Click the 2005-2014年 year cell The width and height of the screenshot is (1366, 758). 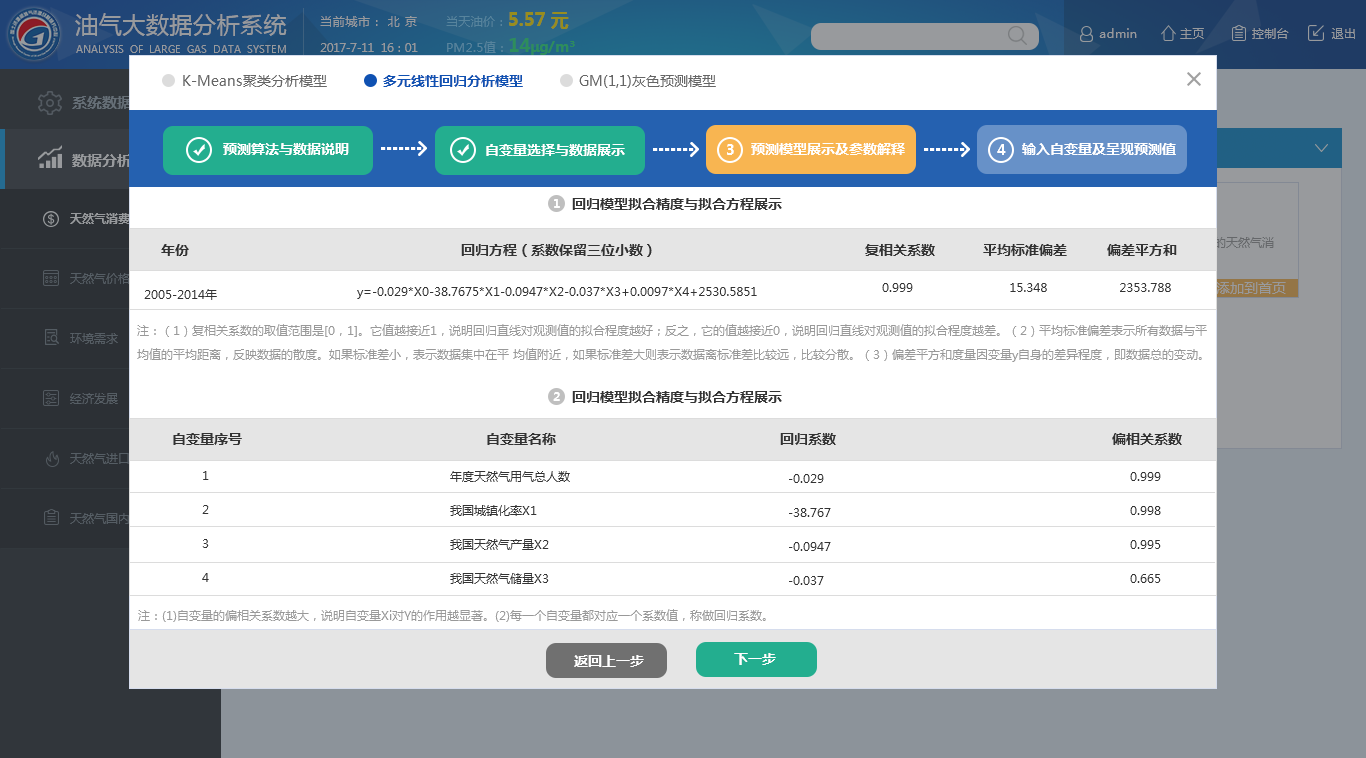tap(181, 294)
